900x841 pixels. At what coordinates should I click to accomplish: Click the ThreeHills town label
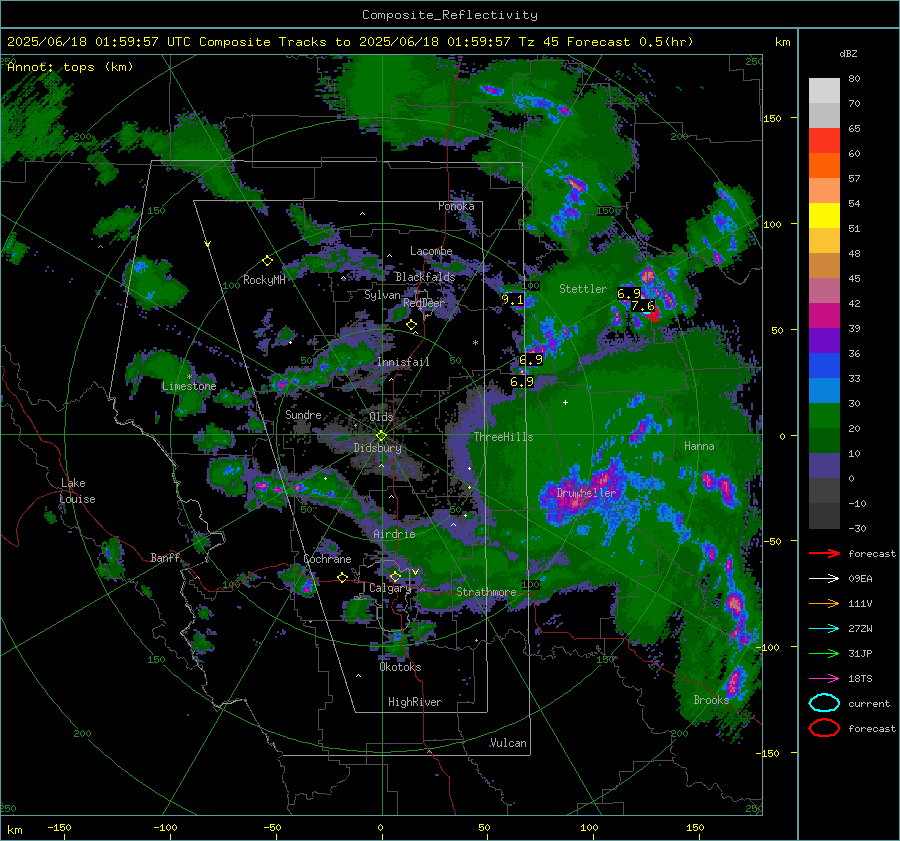(503, 437)
